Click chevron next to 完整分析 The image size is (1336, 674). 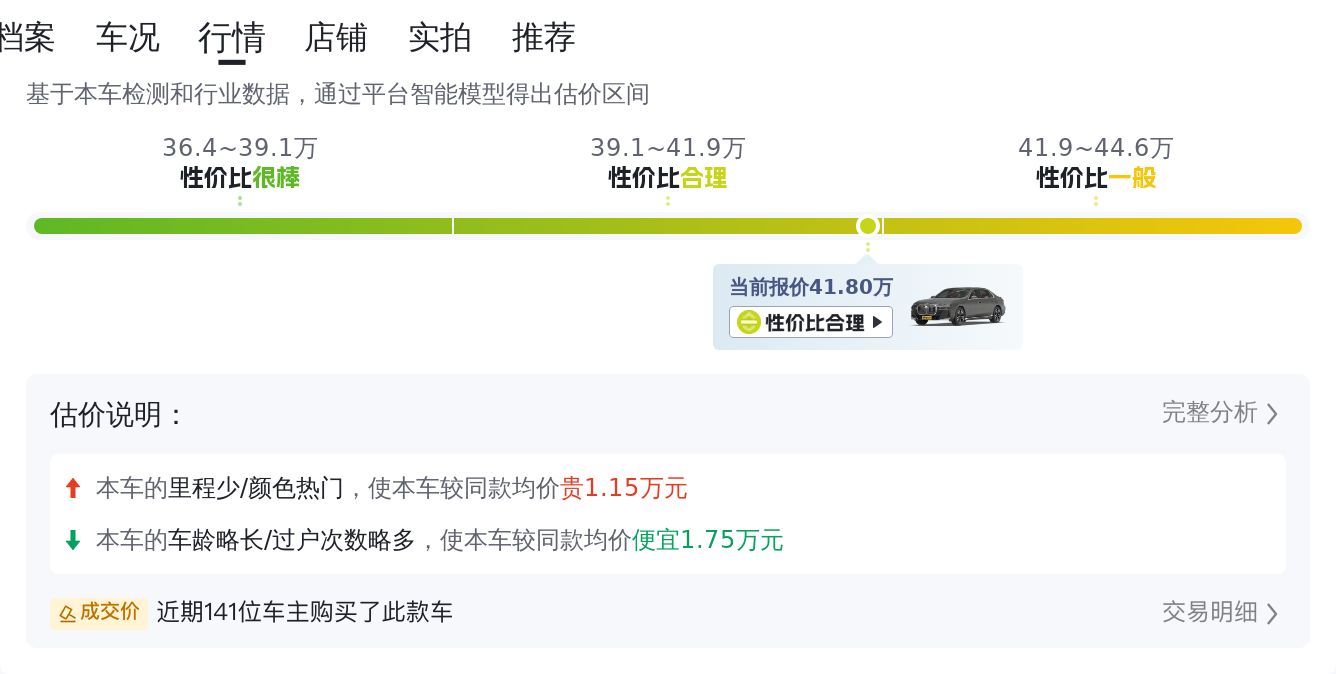(x=1272, y=414)
